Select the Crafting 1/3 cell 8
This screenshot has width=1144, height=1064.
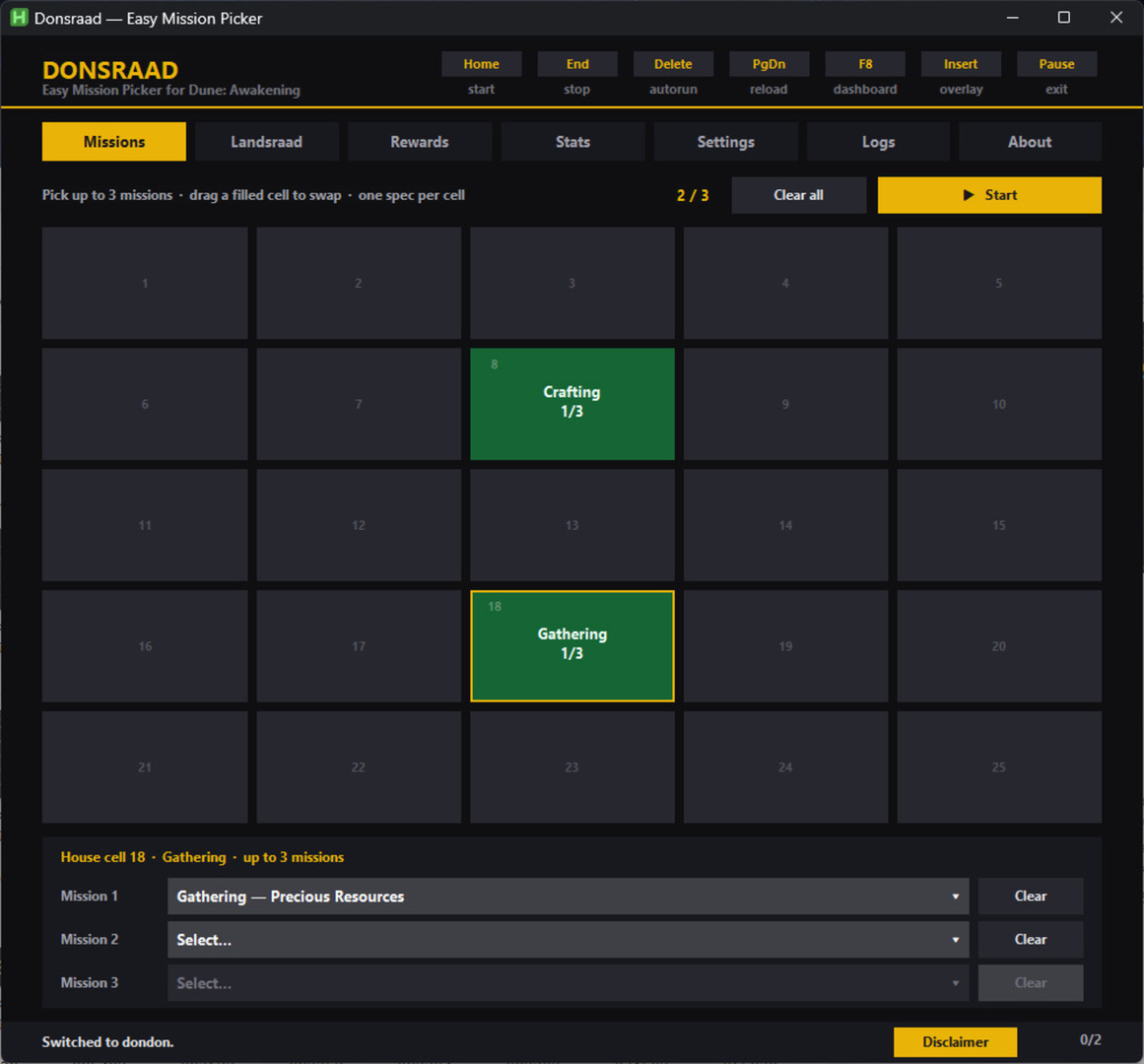[x=572, y=404]
